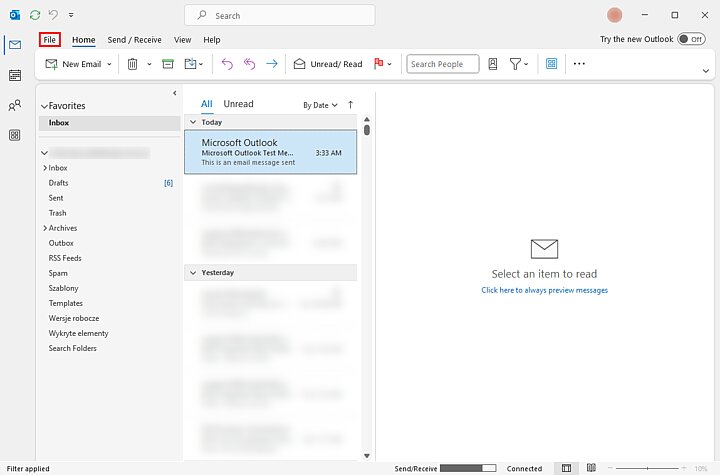Collapse the folder pane arrow
The image size is (720, 475).
tap(174, 93)
